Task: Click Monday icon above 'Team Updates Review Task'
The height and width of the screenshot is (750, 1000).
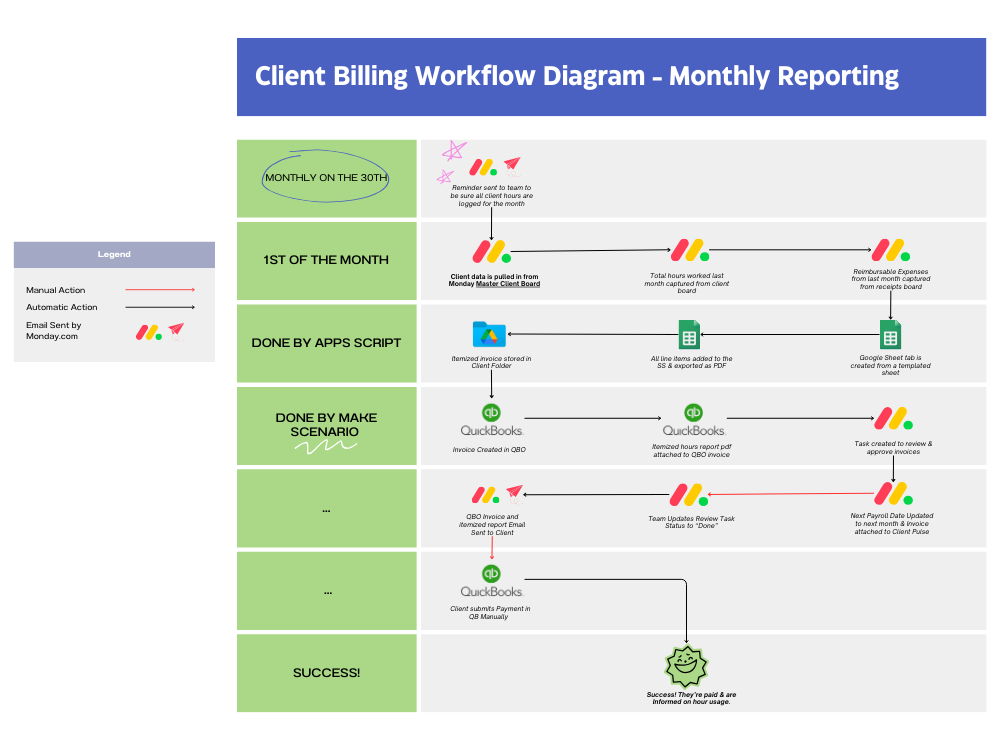Action: (x=689, y=495)
